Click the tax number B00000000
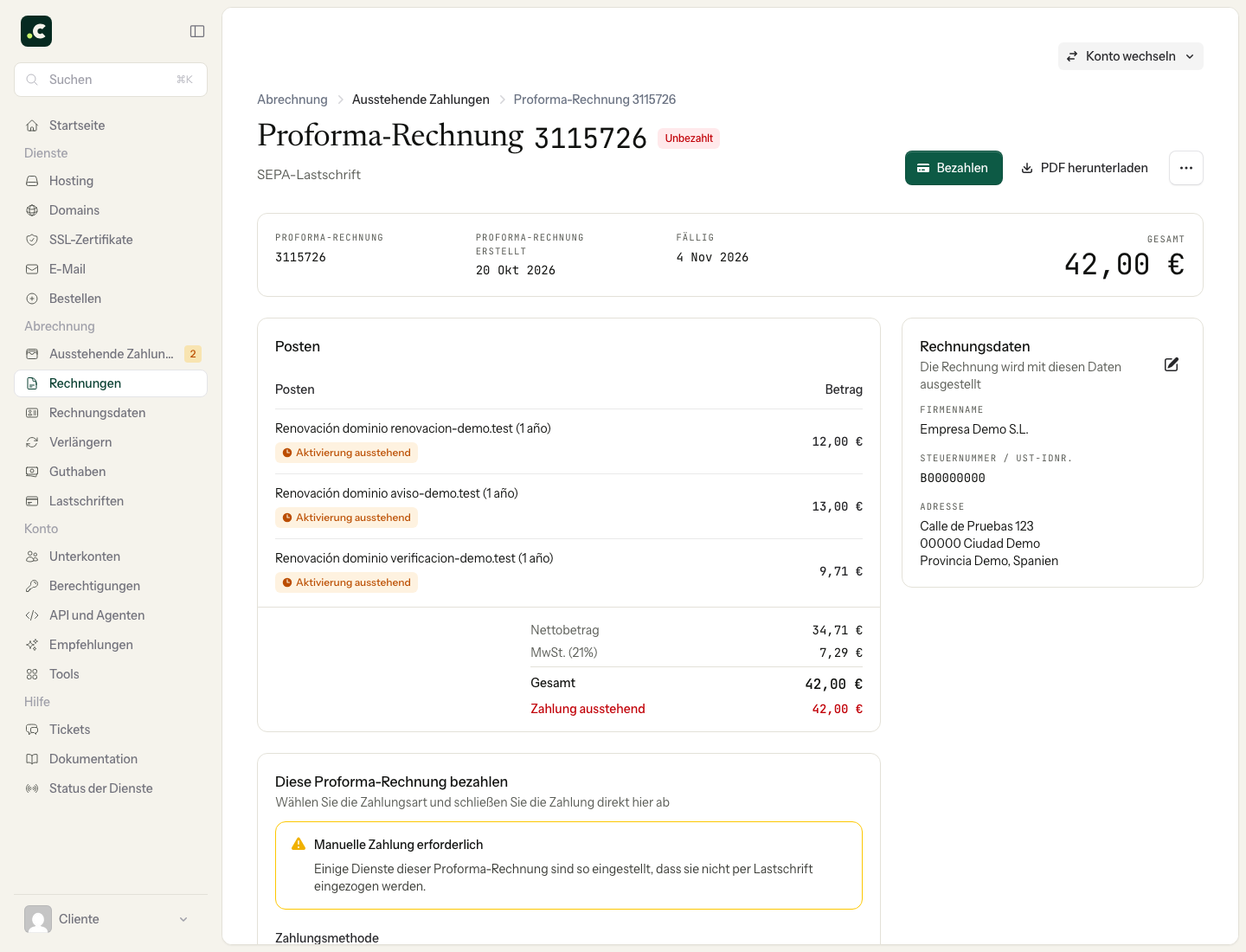Image resolution: width=1246 pixels, height=952 pixels. click(x=953, y=478)
